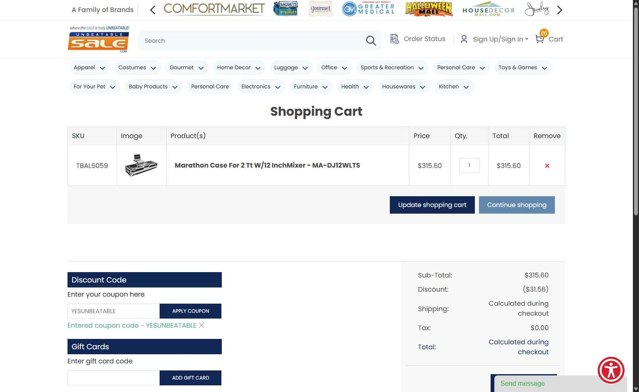Expand the Apparel category menu
Viewport: 639px width, 392px height.
click(89, 68)
